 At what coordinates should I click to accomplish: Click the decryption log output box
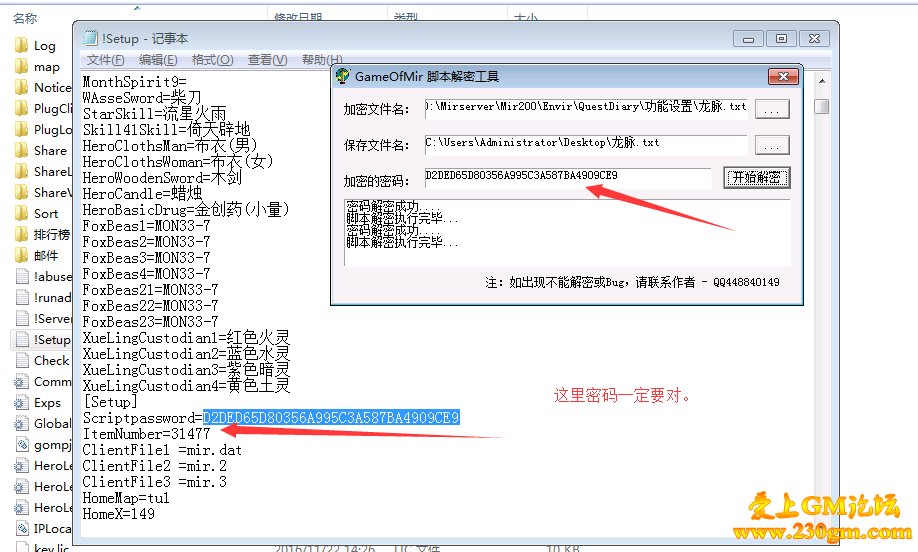click(567, 232)
